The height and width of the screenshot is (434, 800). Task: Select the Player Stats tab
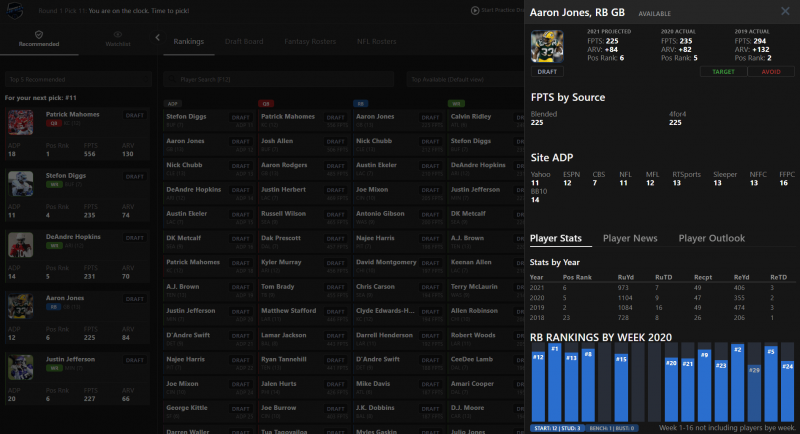[x=556, y=238]
